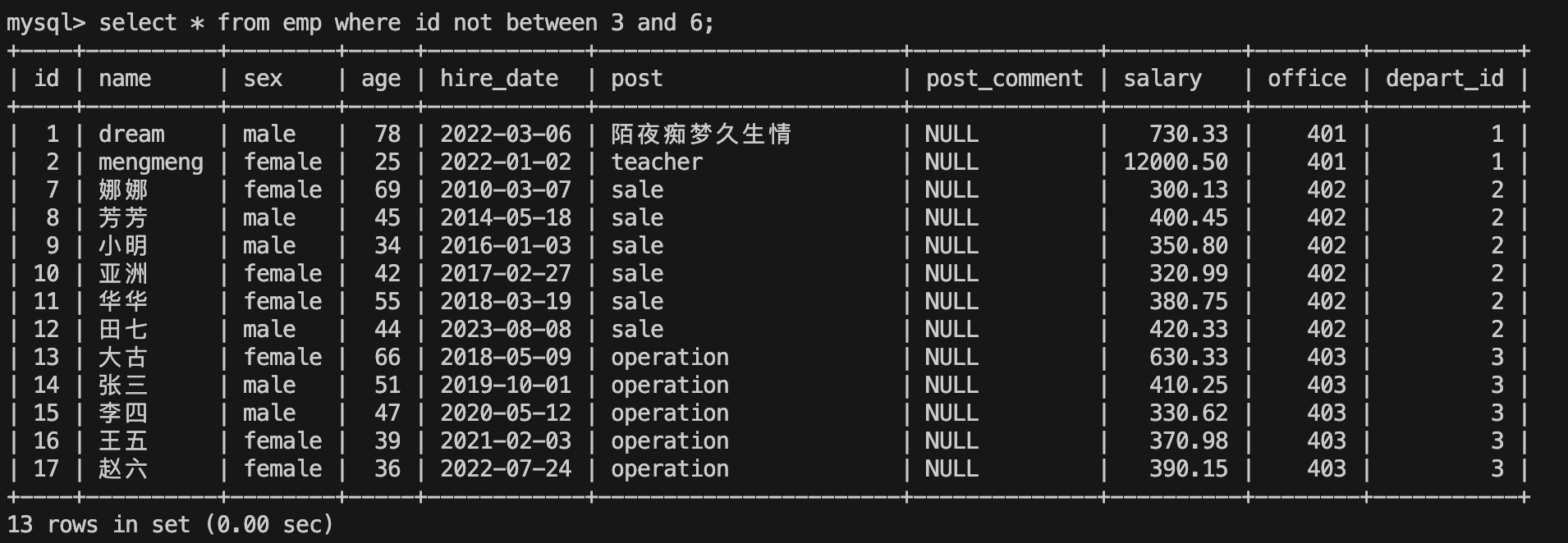Click hire date 2023-08-08
Screen dimensions: 1568x543
(x=506, y=330)
